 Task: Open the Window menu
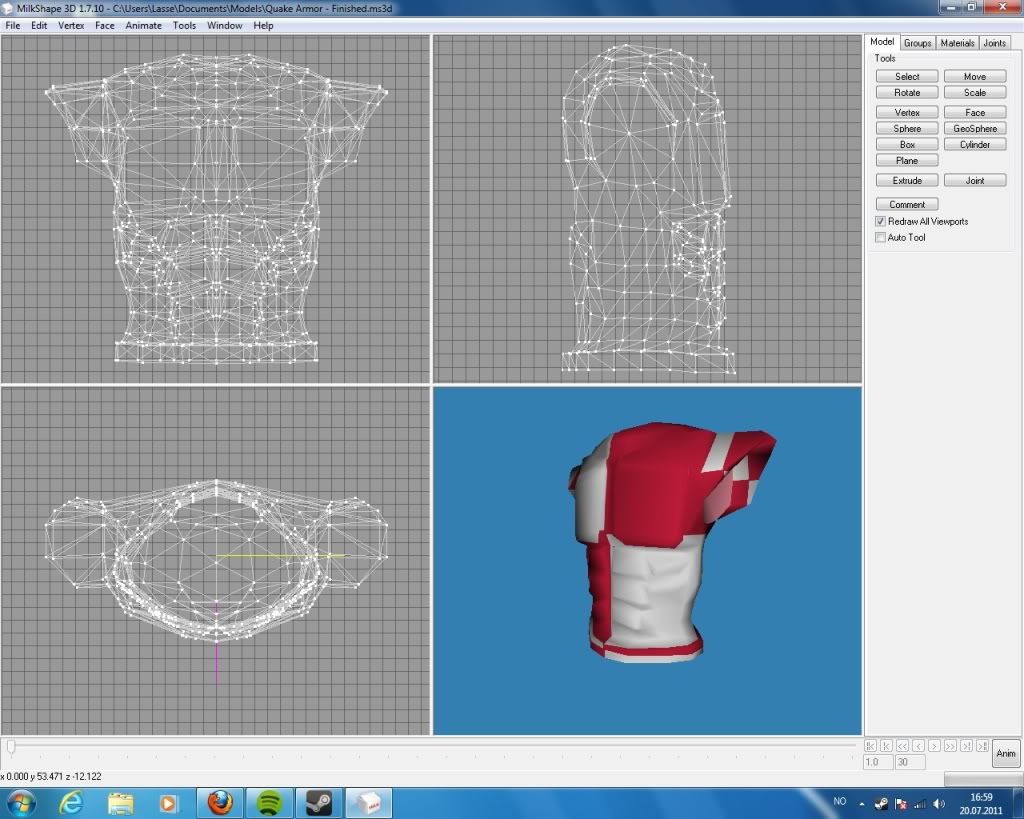(225, 25)
